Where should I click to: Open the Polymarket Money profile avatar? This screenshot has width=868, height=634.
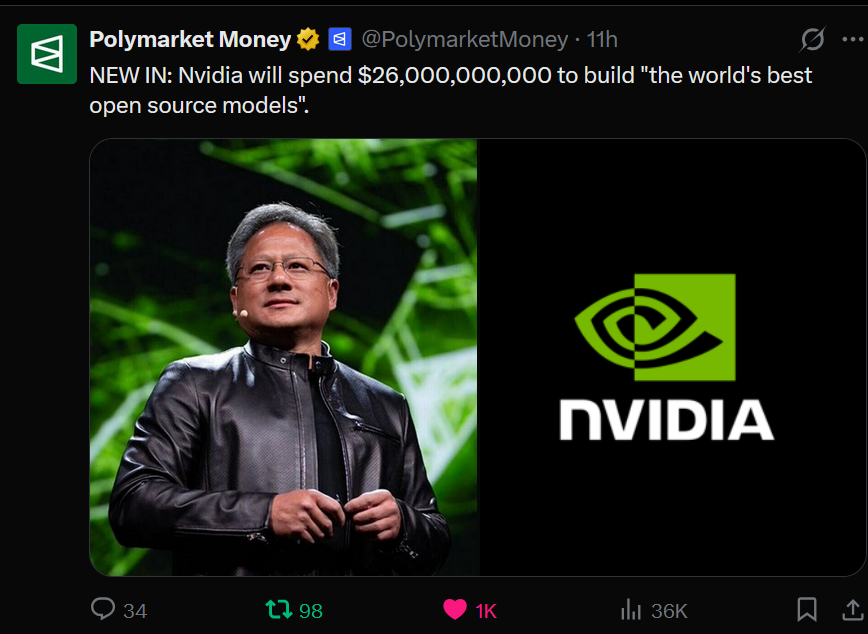pyautogui.click(x=46, y=54)
